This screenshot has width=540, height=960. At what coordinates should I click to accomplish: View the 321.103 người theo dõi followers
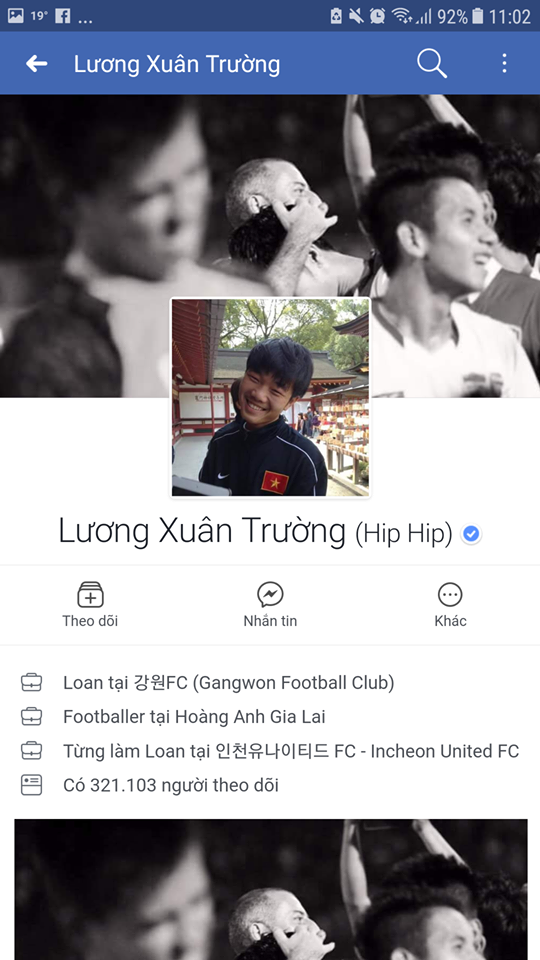pyautogui.click(x=171, y=786)
